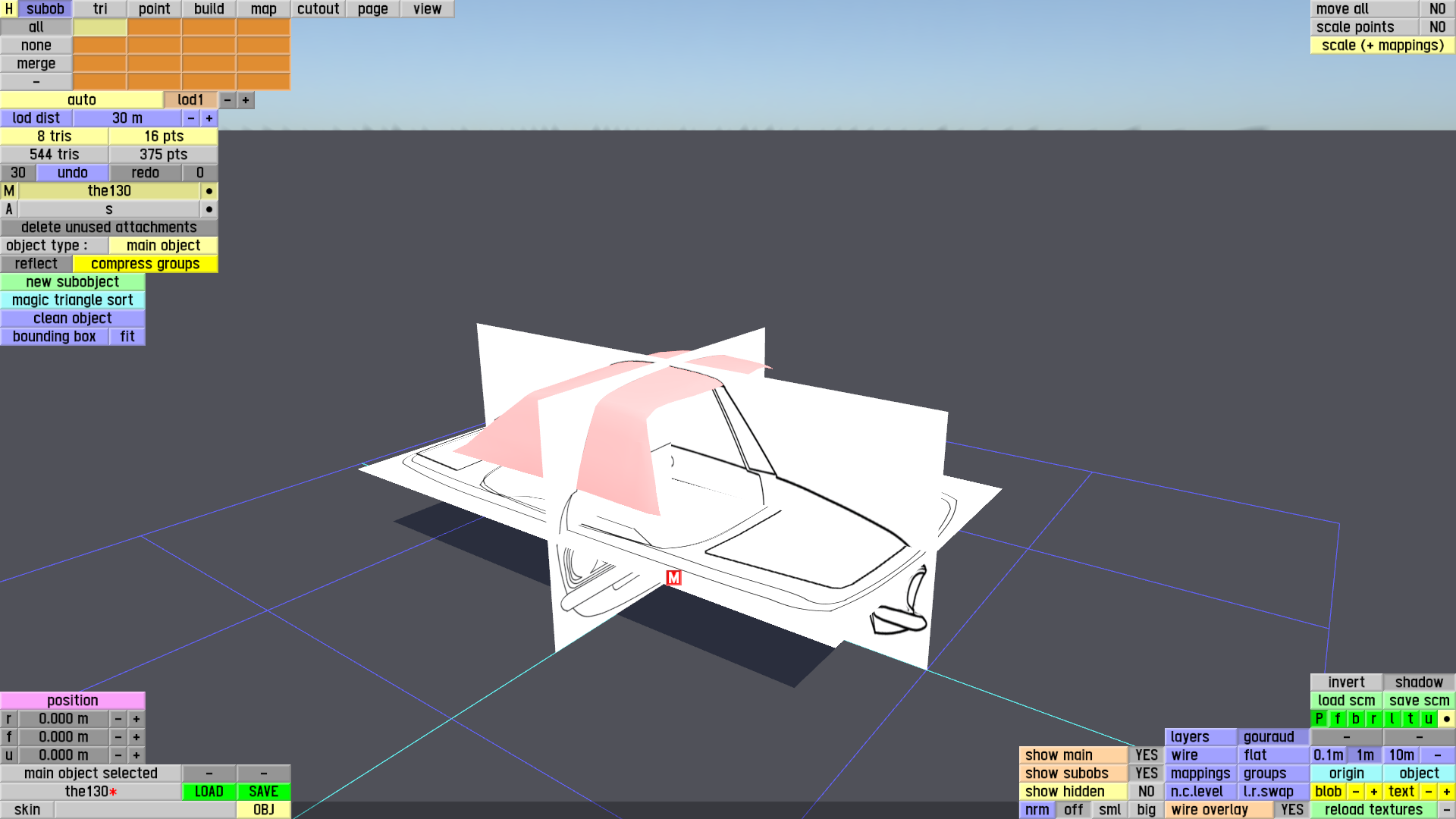Click the pale yellow subobject color cell

click(99, 27)
